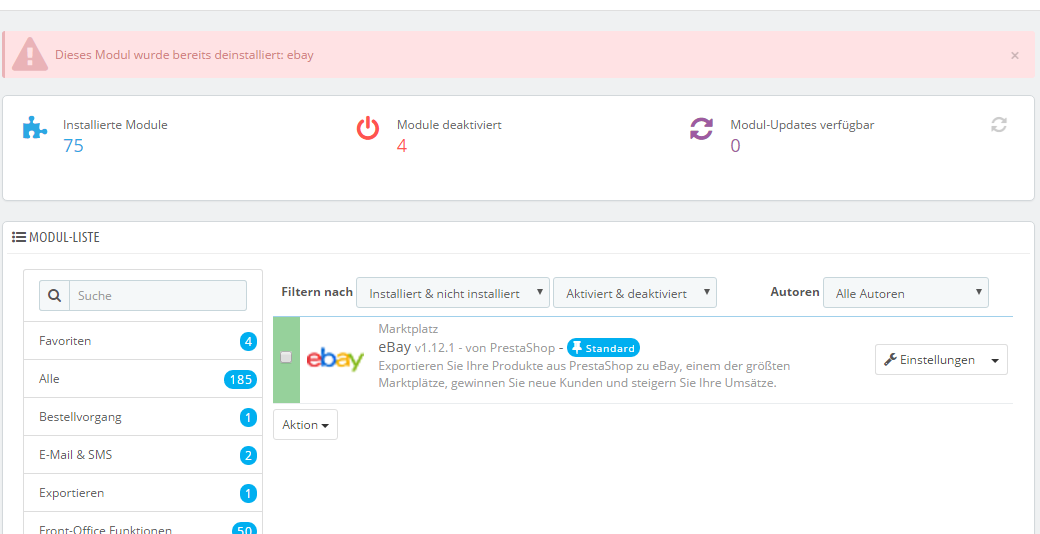Click the Marktplatz category label

[408, 328]
